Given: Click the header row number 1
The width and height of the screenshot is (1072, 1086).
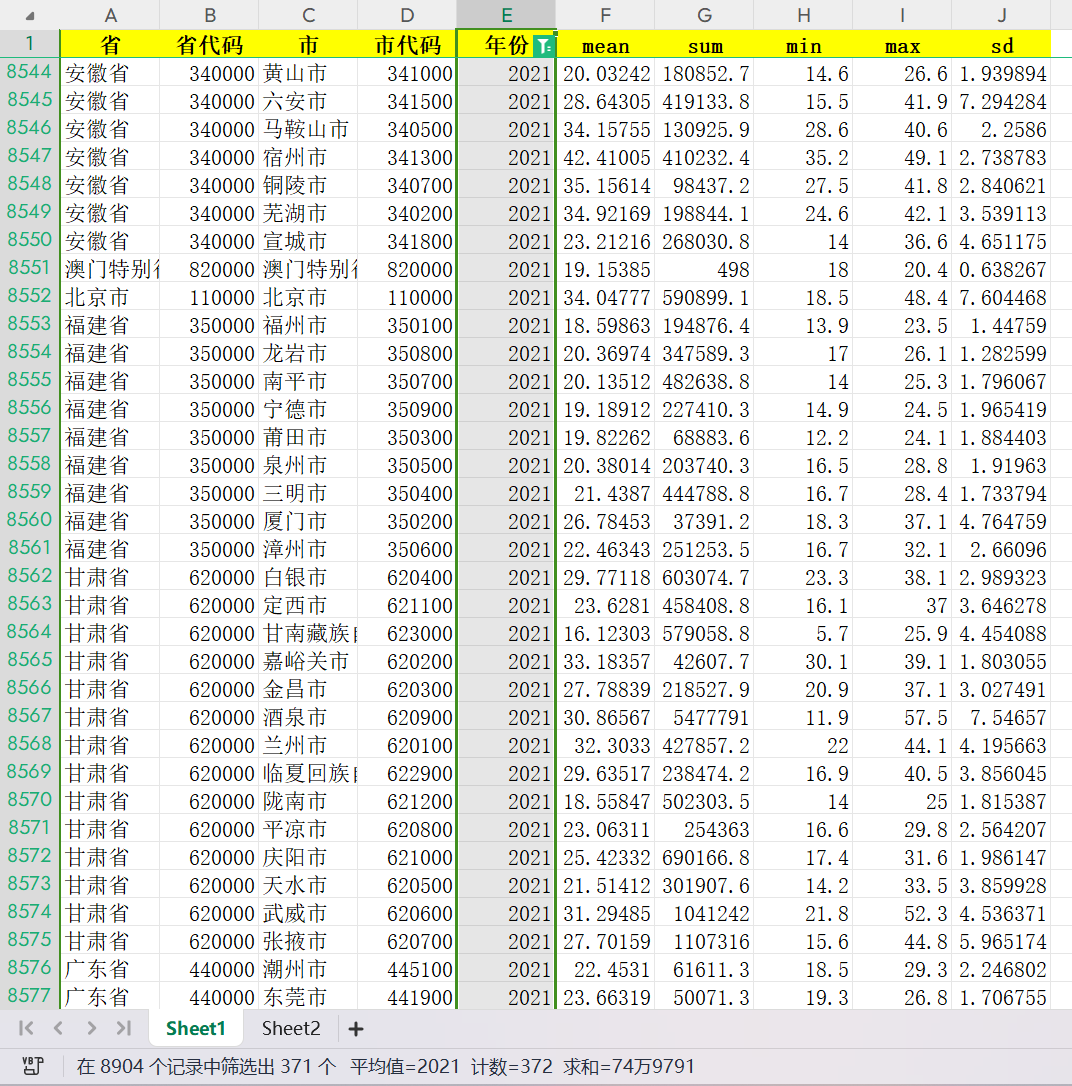Looking at the screenshot, I should 29,44.
